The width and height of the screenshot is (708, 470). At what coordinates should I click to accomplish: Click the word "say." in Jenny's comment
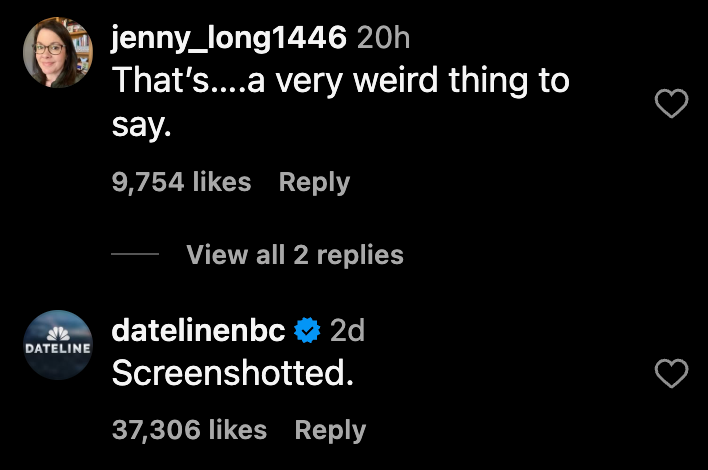pyautogui.click(x=138, y=125)
